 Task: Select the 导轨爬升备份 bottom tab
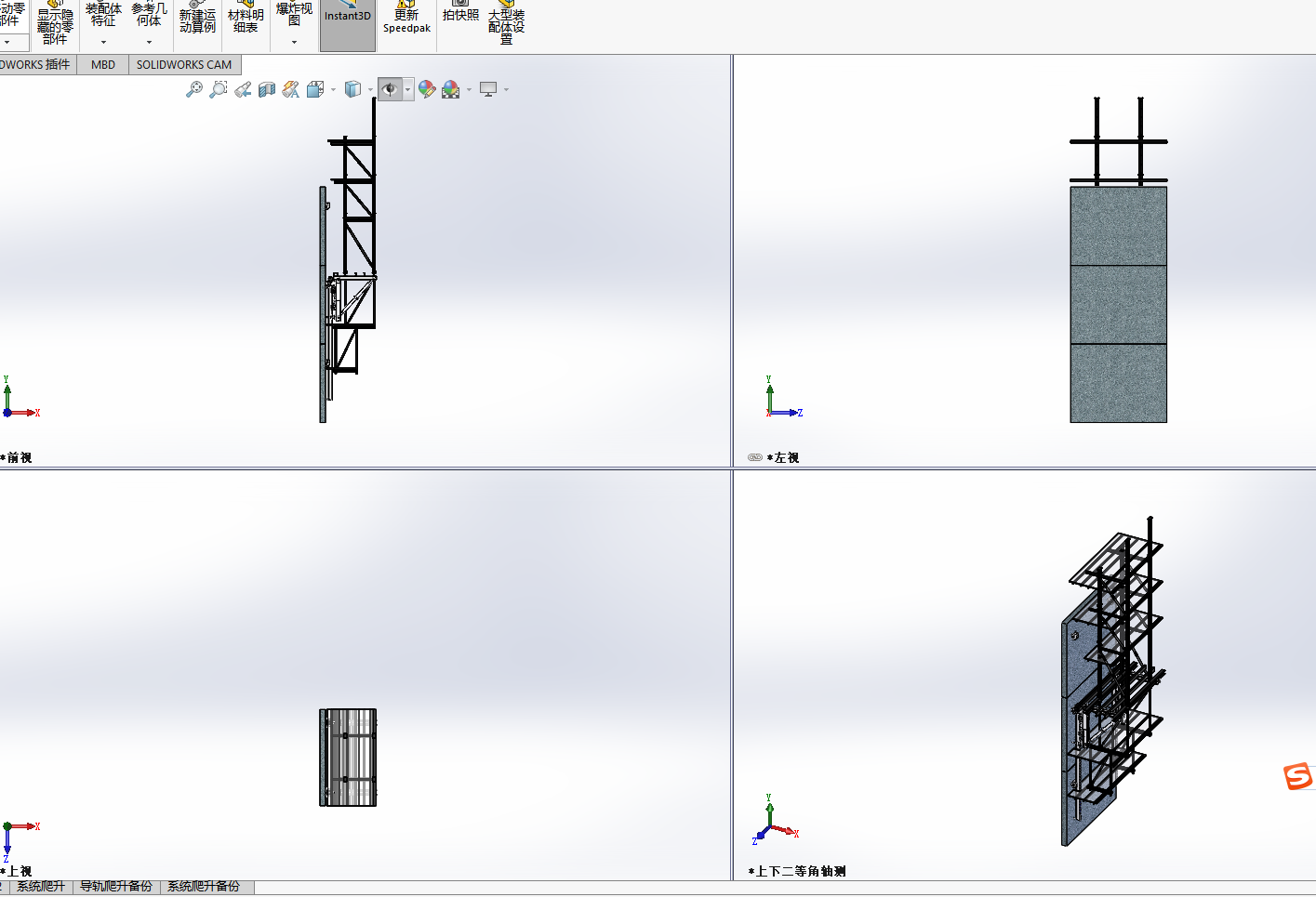116,887
